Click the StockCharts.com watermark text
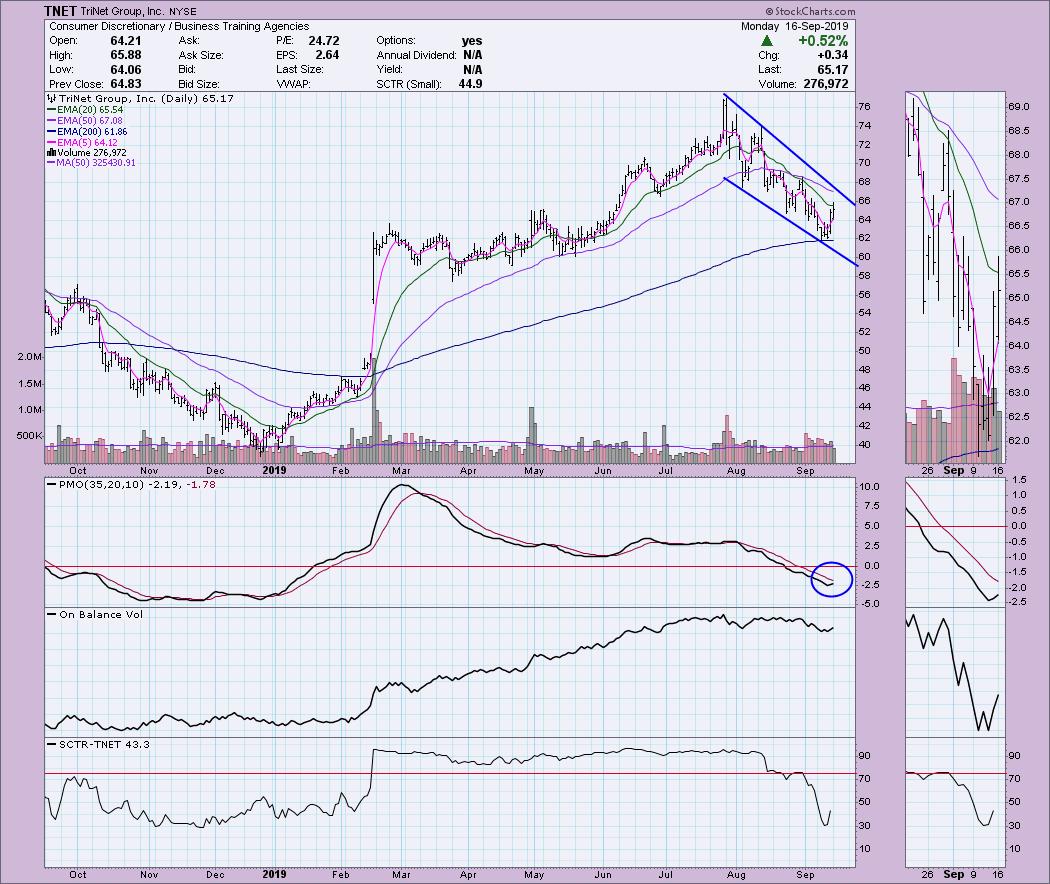The width and height of the screenshot is (1050, 884). (x=810, y=11)
